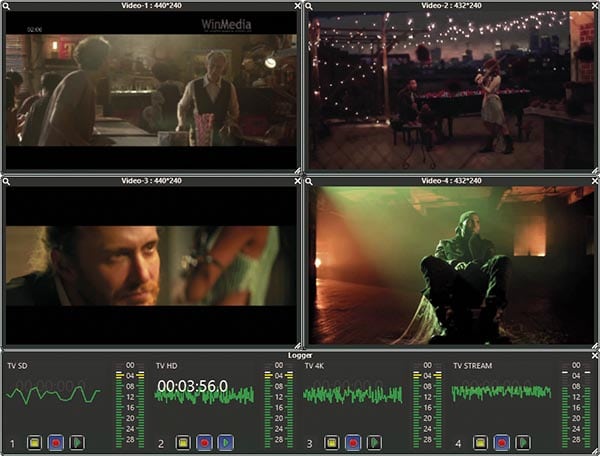Image resolution: width=600 pixels, height=456 pixels.
Task: Record logger channel 3 TV 4K
Action: pos(353,443)
